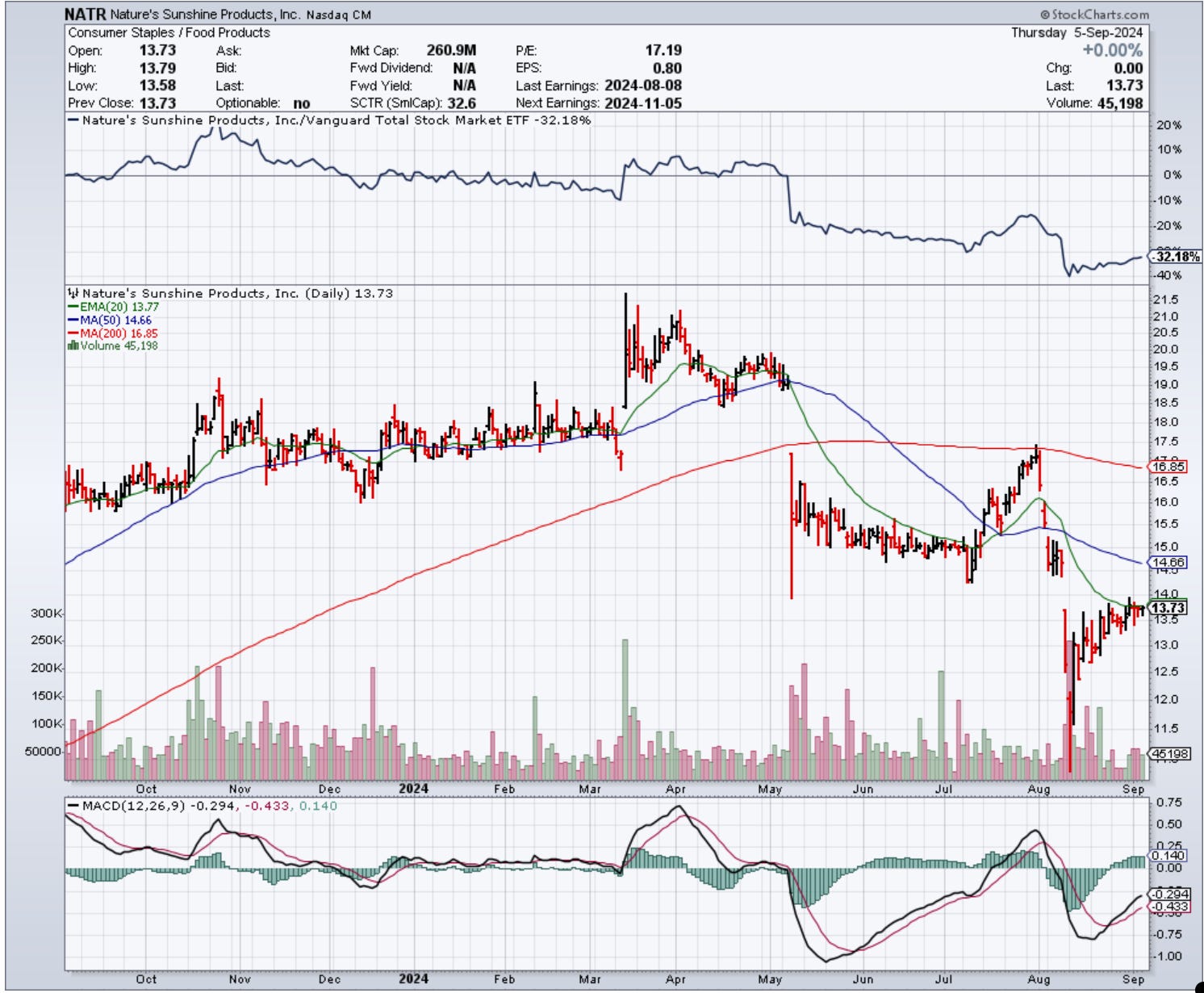Click the bold 2024 label under price chart

(x=413, y=789)
